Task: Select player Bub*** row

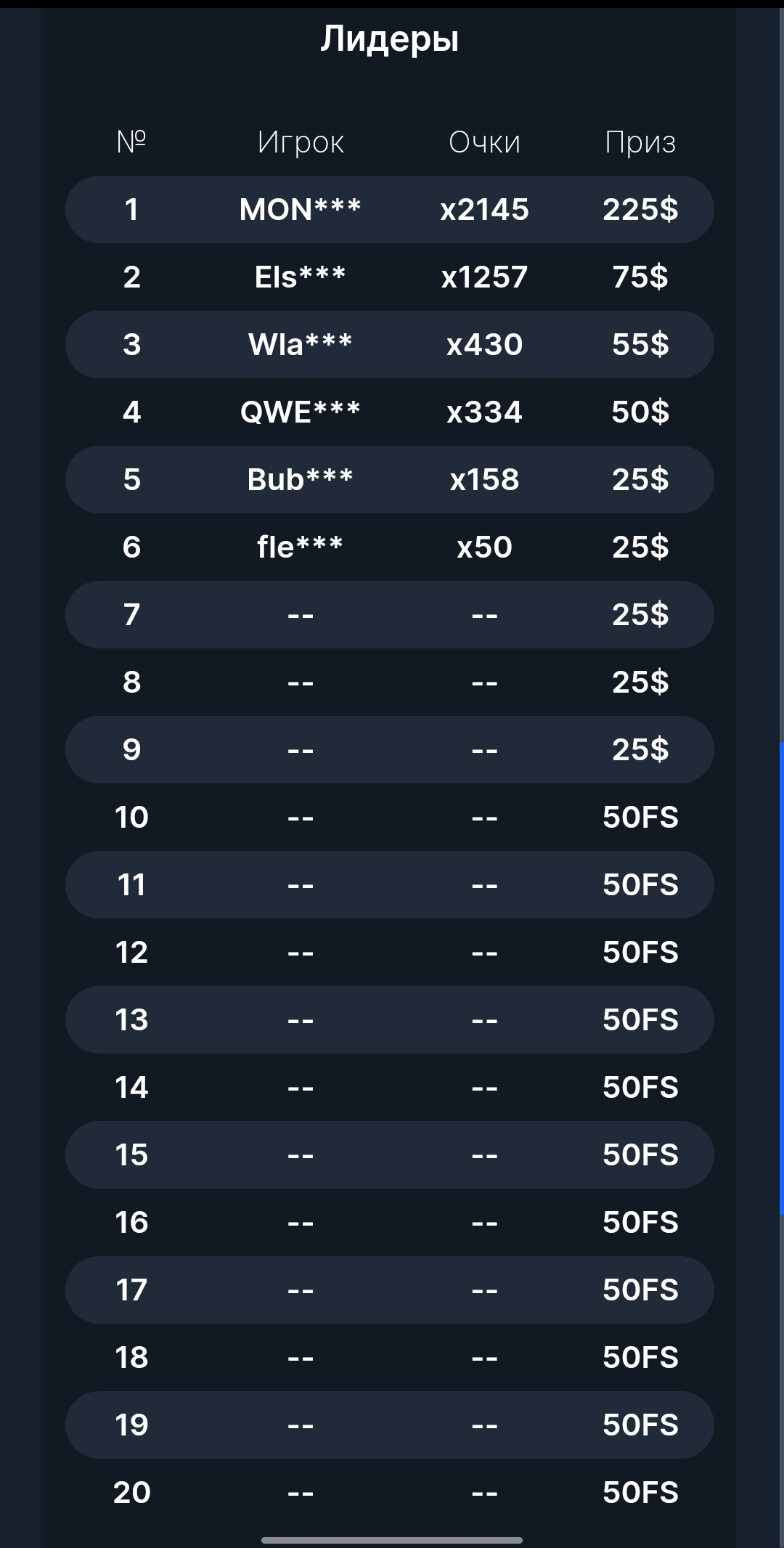Action: 301,479
